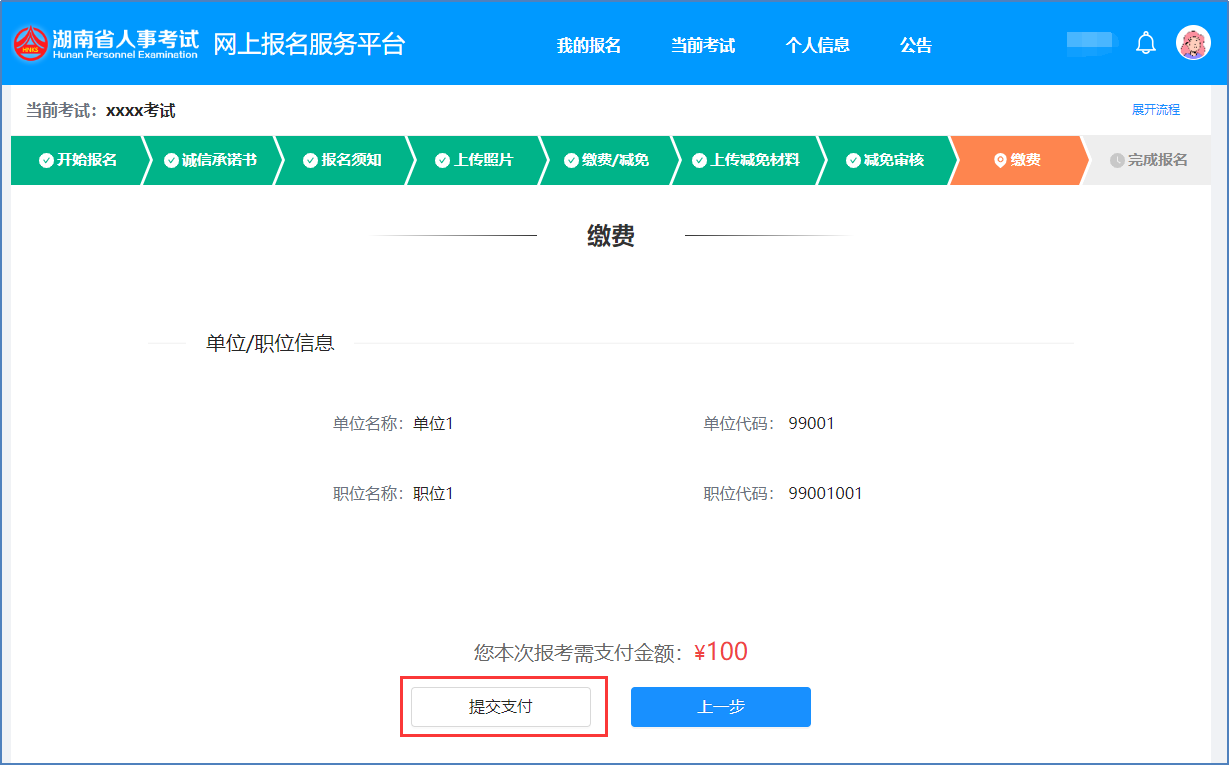Click the Hunan Personnel Examination logo
Screen dimensions: 1229x765
pyautogui.click(x=30, y=44)
